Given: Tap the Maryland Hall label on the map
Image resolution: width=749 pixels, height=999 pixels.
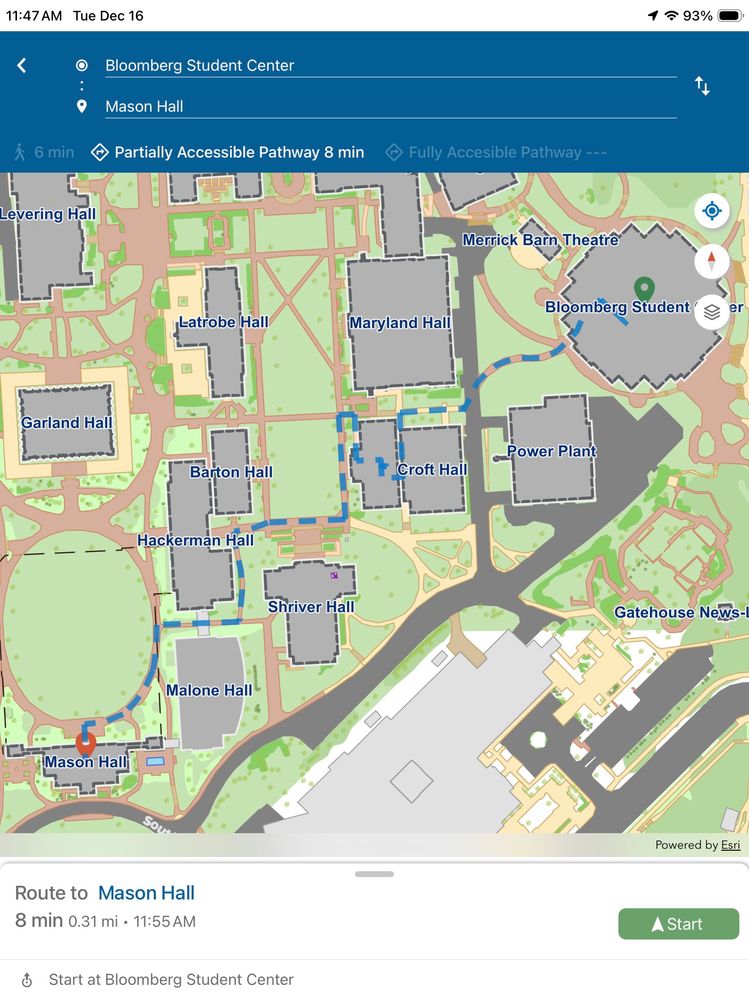Looking at the screenshot, I should click(399, 323).
